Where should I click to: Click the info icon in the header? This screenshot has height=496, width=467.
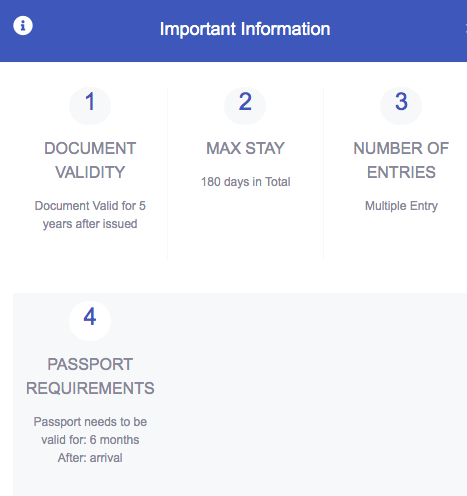[23, 25]
